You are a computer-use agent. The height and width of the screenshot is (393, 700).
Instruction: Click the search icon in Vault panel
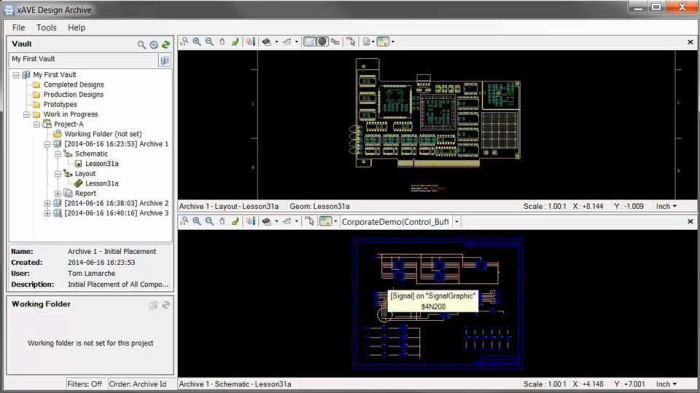(142, 45)
